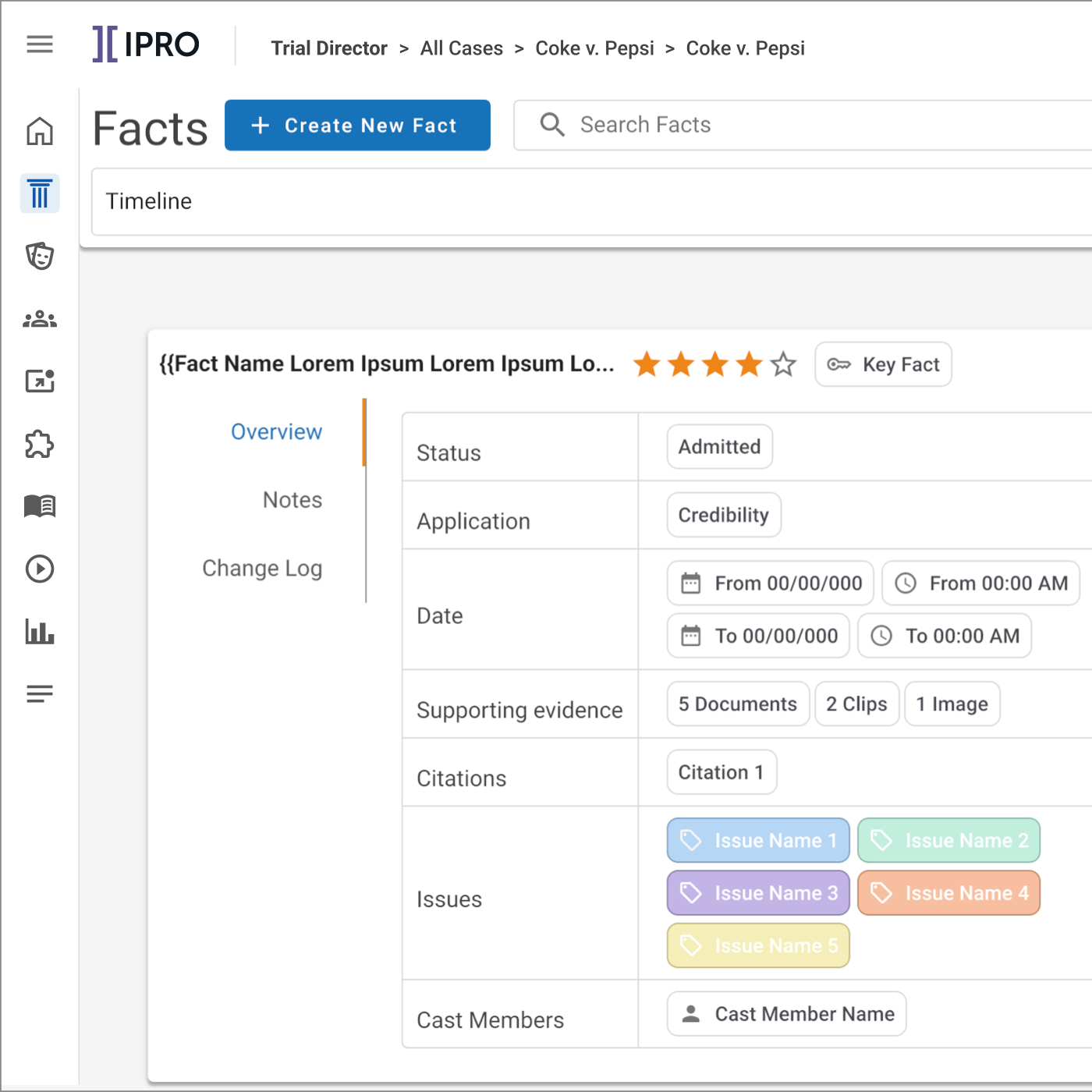This screenshot has width=1092, height=1092.
Task: Select green Issue Name 2 tag
Action: coord(948,840)
